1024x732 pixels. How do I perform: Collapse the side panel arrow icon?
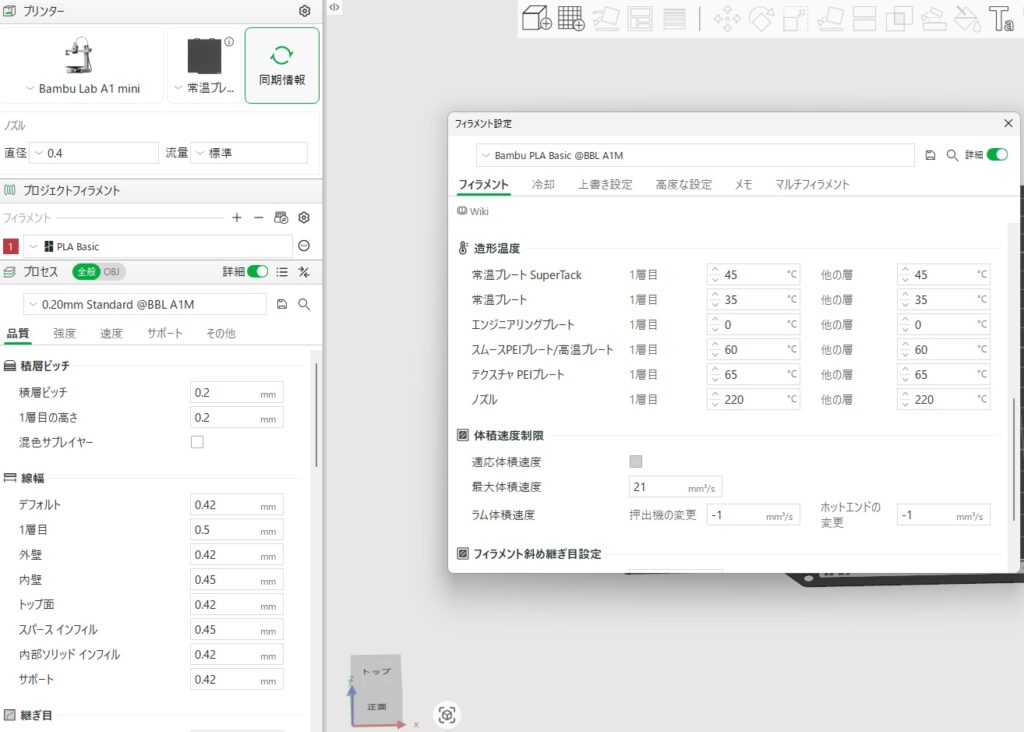[x=334, y=7]
